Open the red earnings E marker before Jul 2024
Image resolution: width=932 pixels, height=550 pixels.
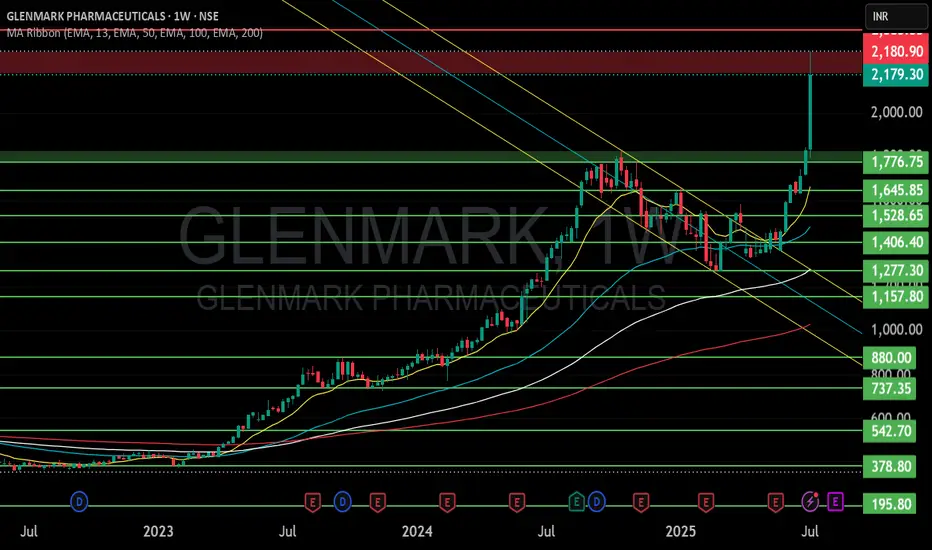coord(517,502)
